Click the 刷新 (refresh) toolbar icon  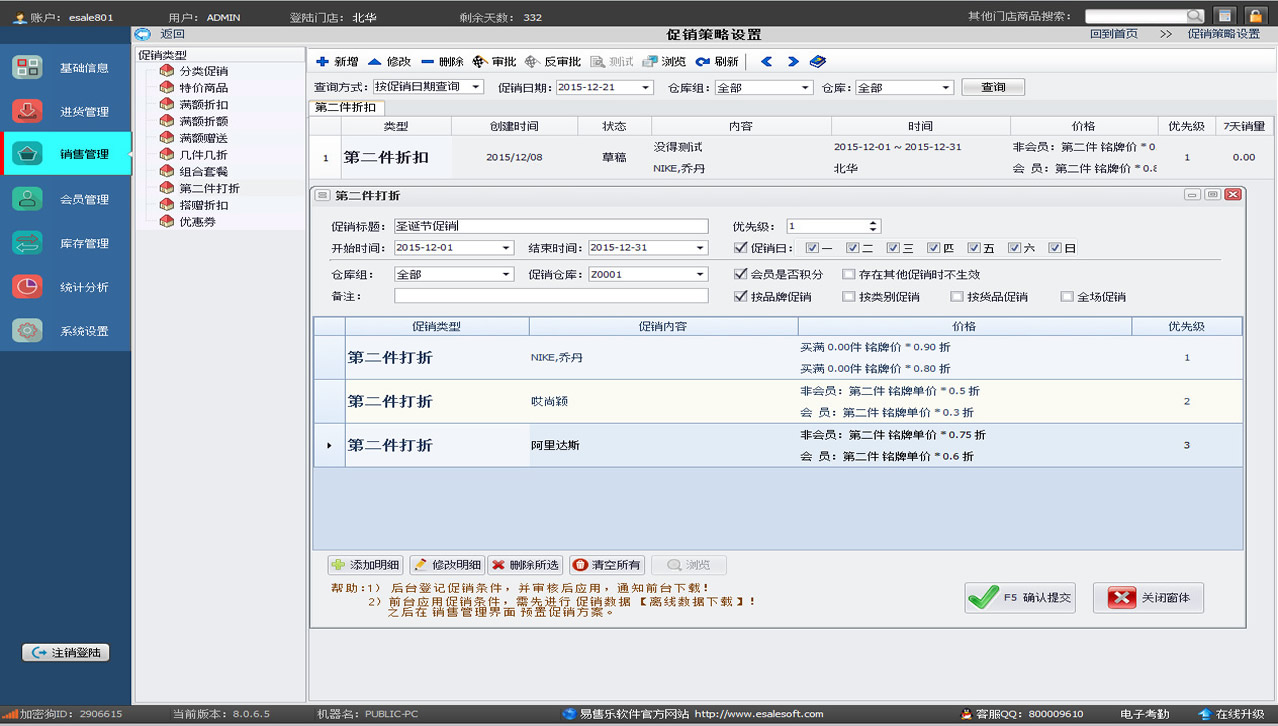tap(703, 62)
